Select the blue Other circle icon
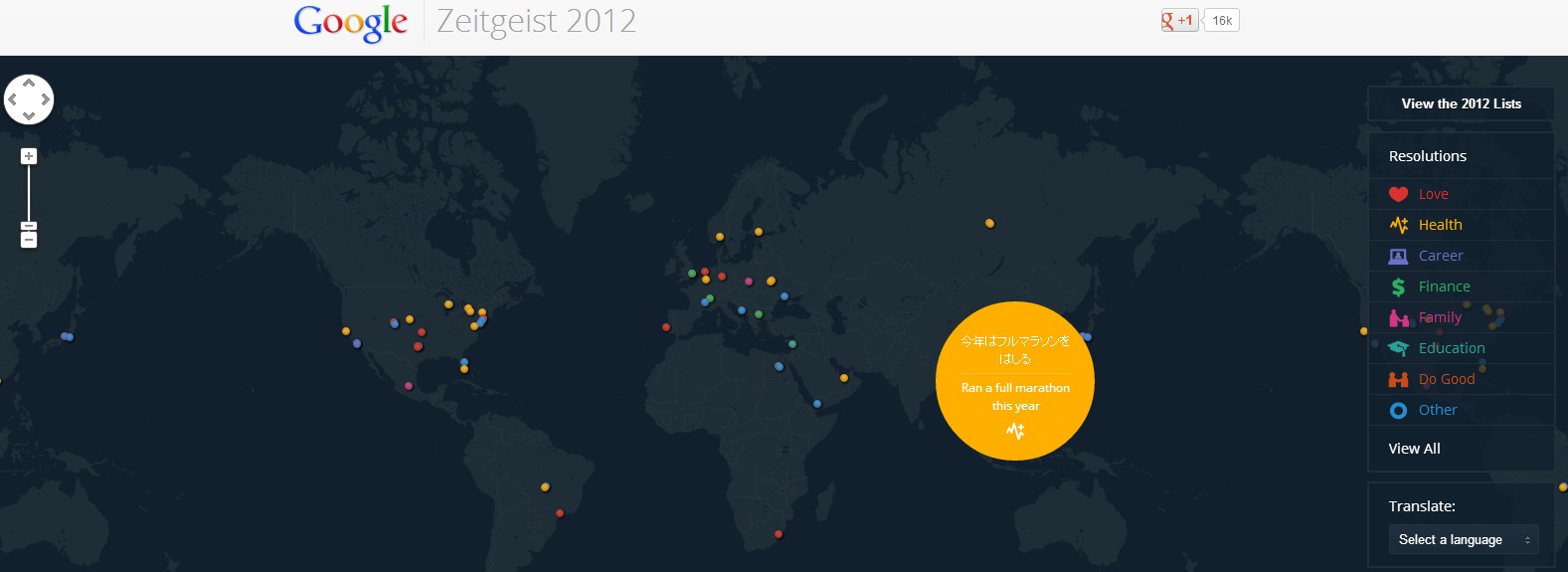1568x572 pixels. [1398, 411]
